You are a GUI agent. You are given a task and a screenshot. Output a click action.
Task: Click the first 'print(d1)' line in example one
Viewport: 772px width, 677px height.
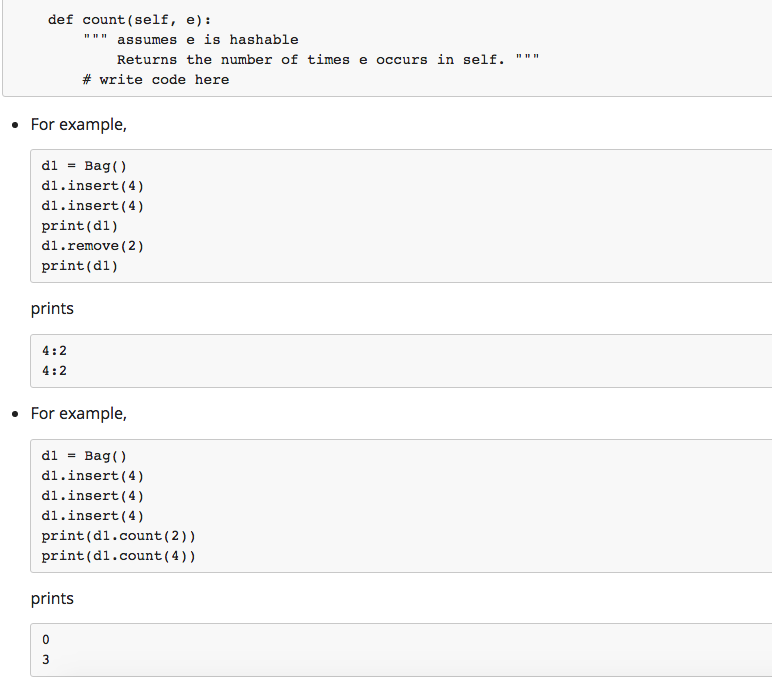click(80, 226)
